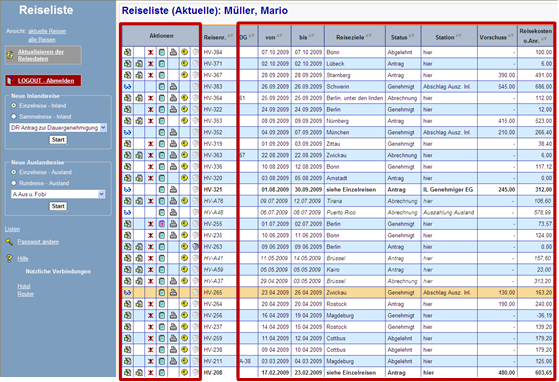559x382 pixels.
Task: Click glasses view icon for trip HV-321
Action: coord(127,190)
